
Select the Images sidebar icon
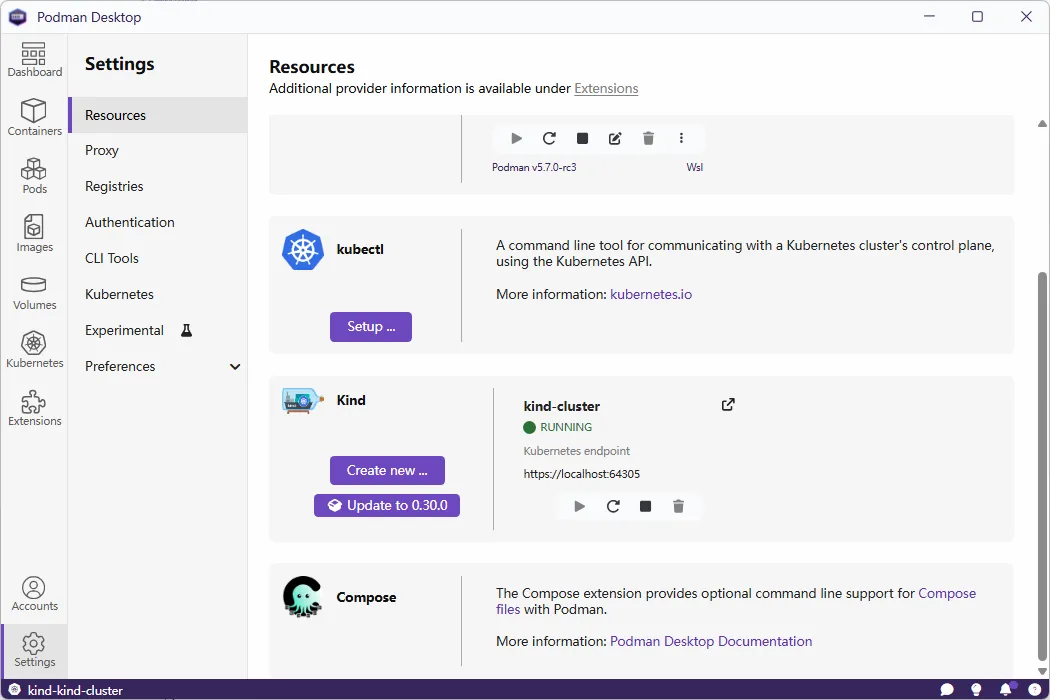click(x=34, y=233)
